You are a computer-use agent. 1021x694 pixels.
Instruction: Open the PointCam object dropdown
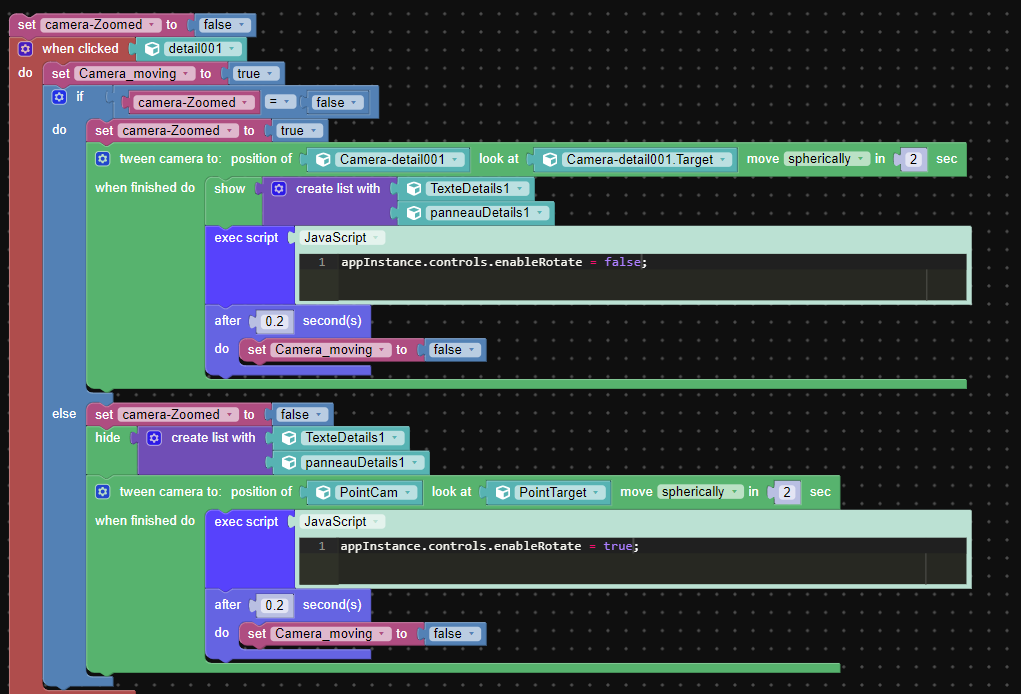pyautogui.click(x=375, y=493)
